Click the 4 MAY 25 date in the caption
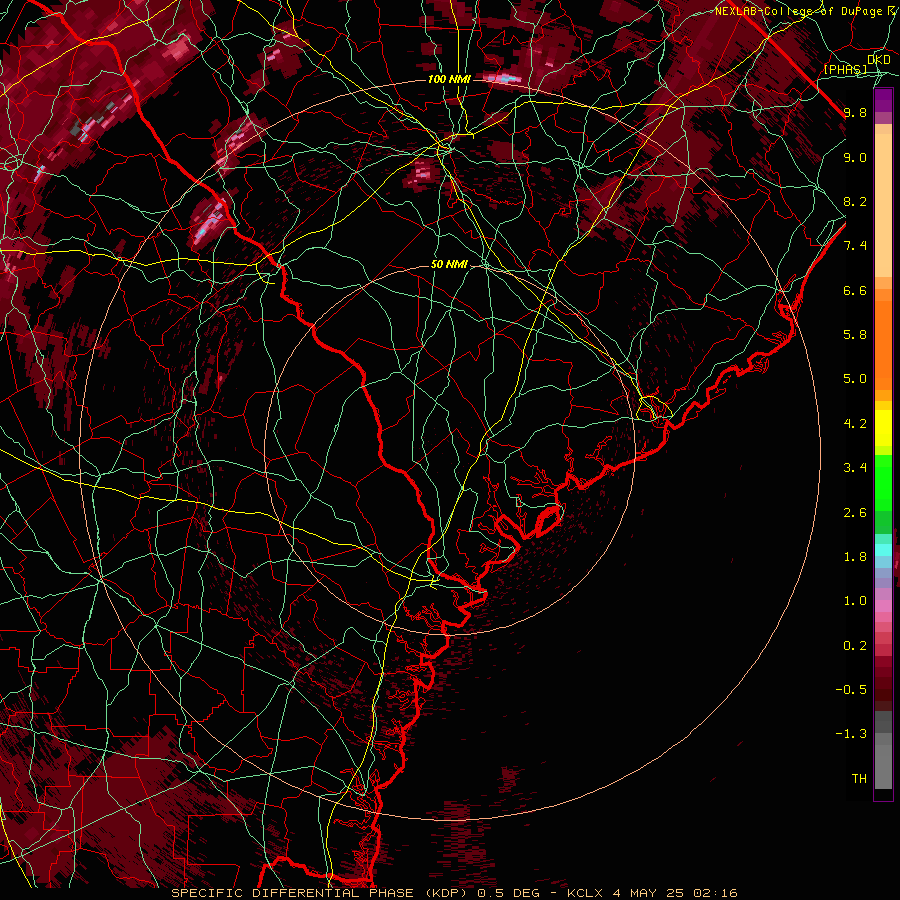The height and width of the screenshot is (900, 900). point(649,893)
